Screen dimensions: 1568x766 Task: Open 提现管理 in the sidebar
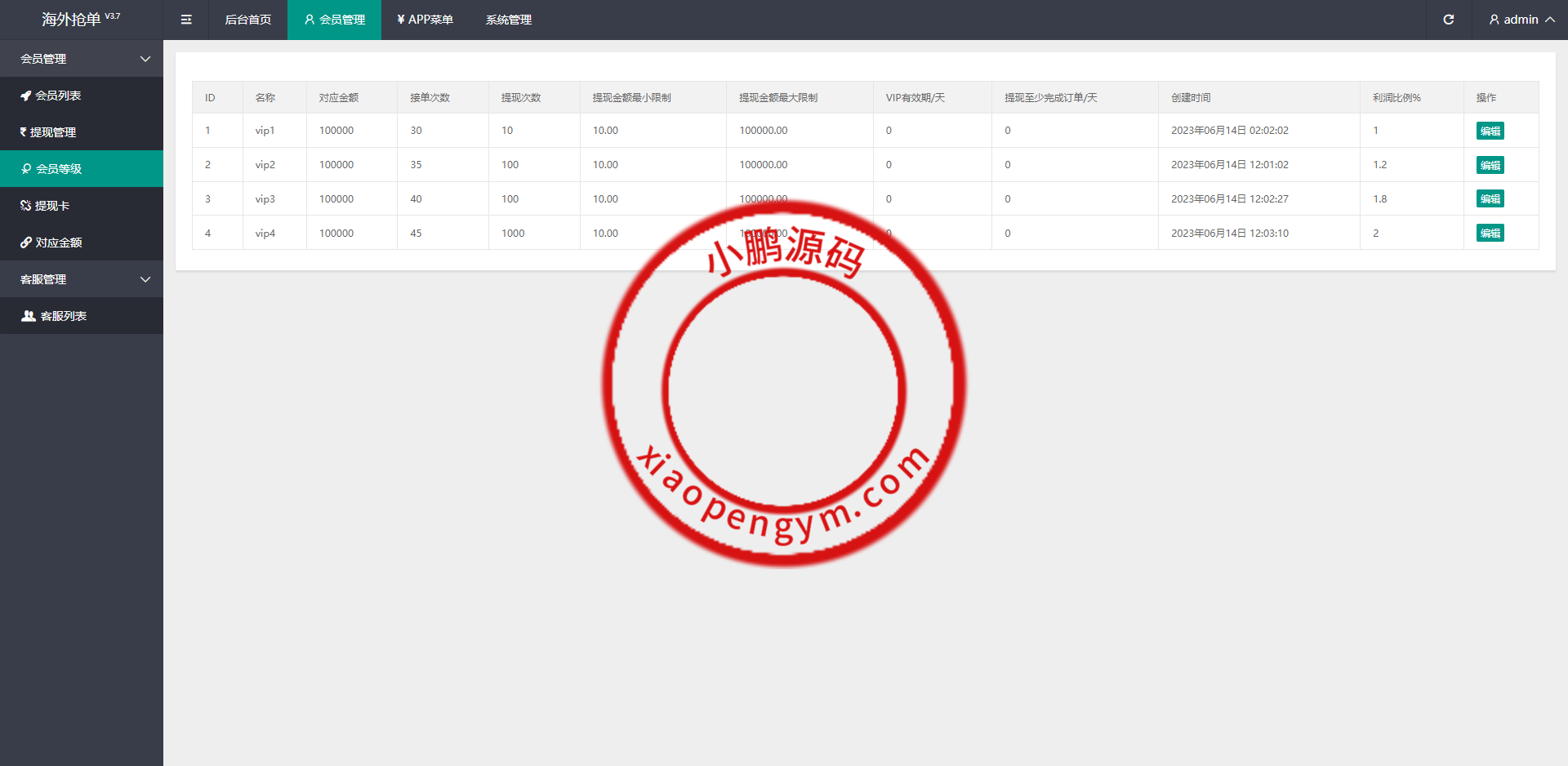(x=52, y=132)
